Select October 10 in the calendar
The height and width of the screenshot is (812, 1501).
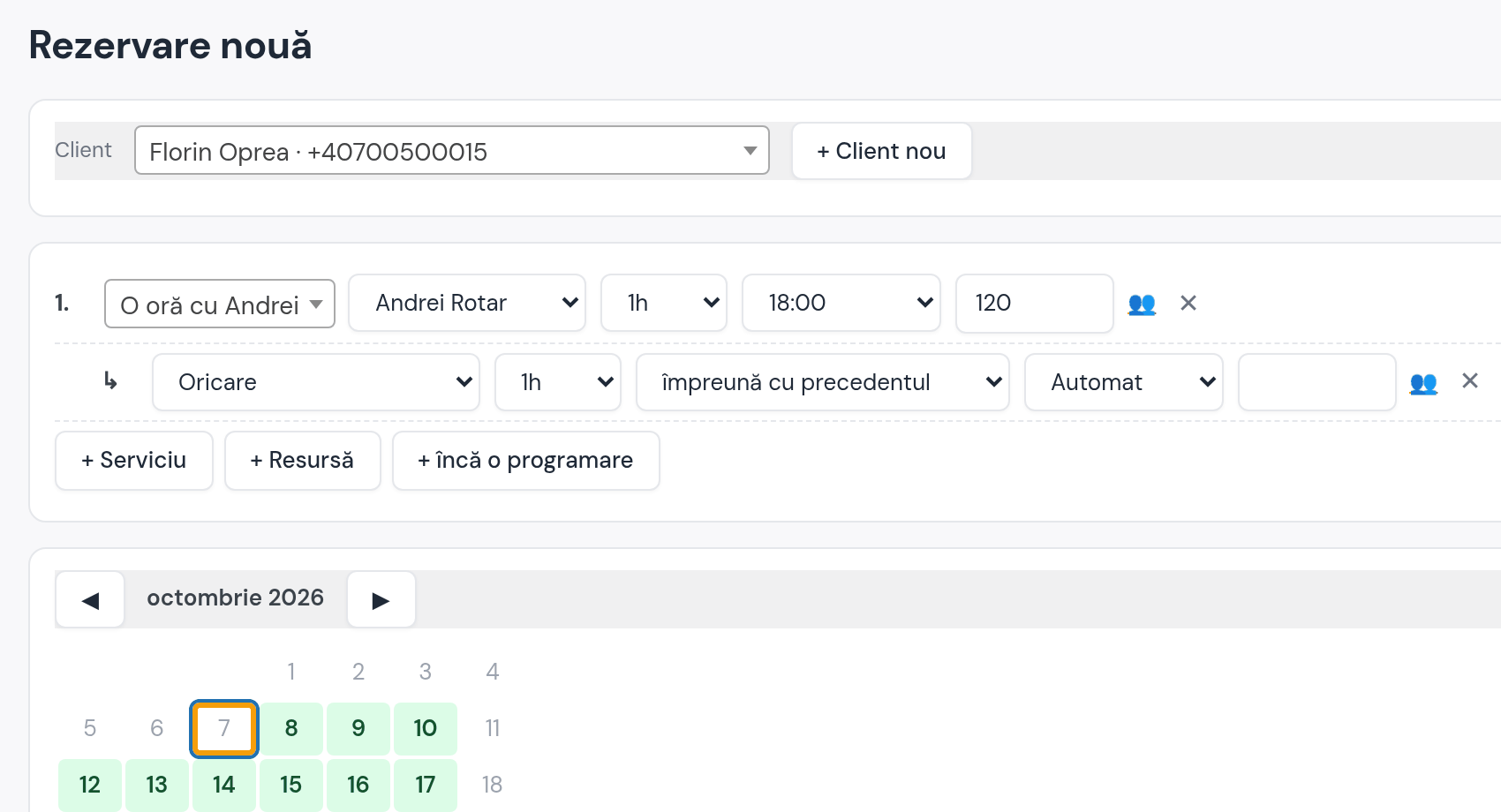[426, 728]
